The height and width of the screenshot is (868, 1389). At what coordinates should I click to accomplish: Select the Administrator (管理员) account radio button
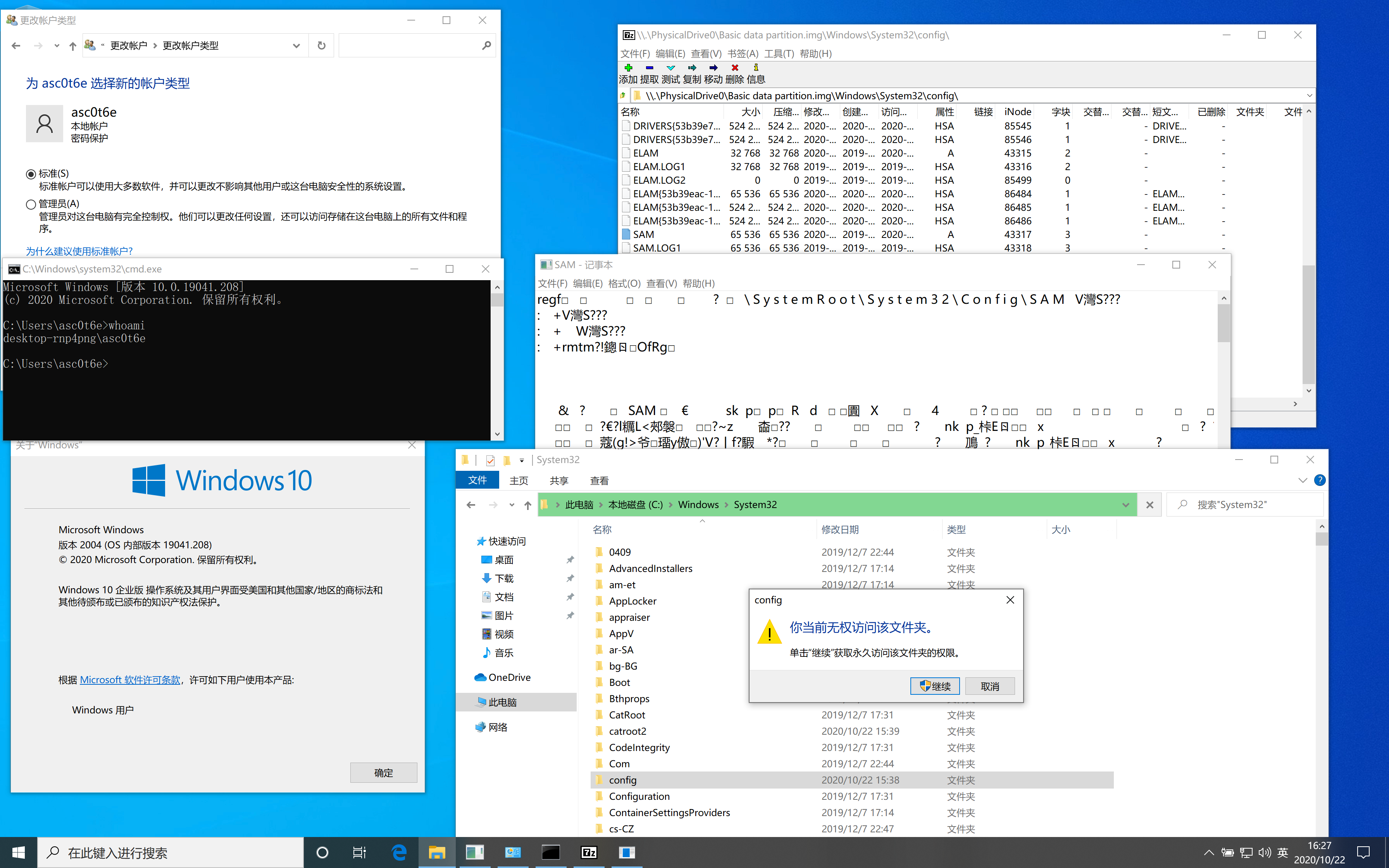point(31,204)
